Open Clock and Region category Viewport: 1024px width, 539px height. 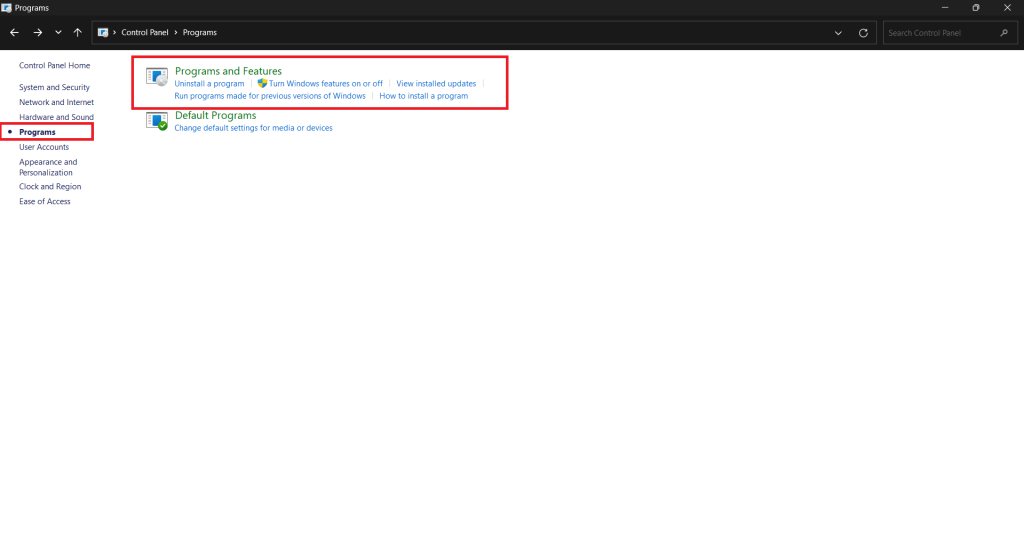click(50, 186)
